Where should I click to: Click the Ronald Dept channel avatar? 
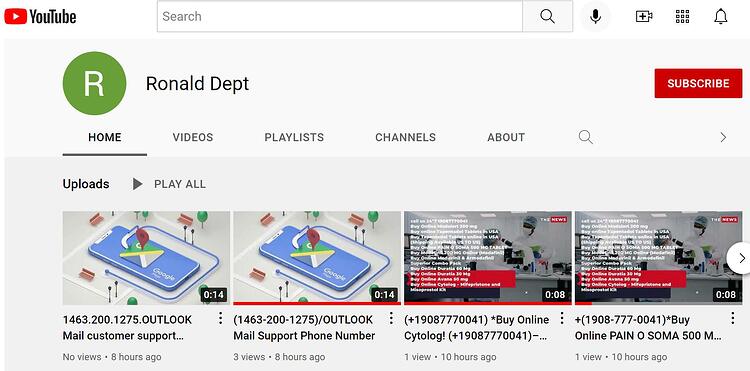tap(94, 83)
